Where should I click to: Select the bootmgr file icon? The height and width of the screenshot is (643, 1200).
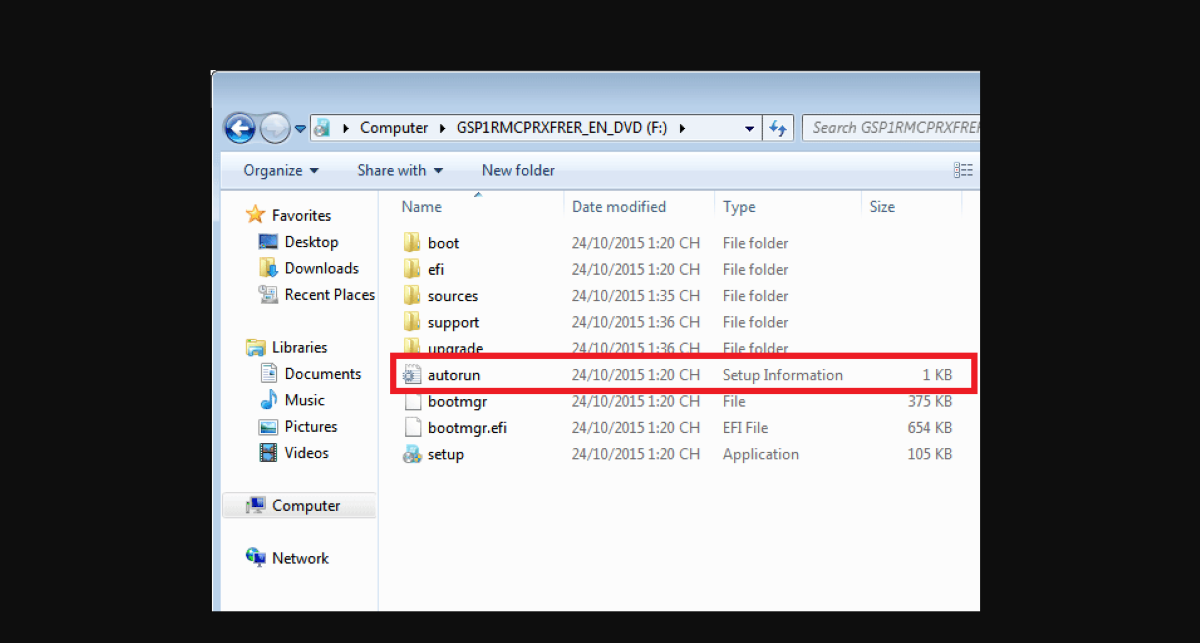click(x=412, y=402)
